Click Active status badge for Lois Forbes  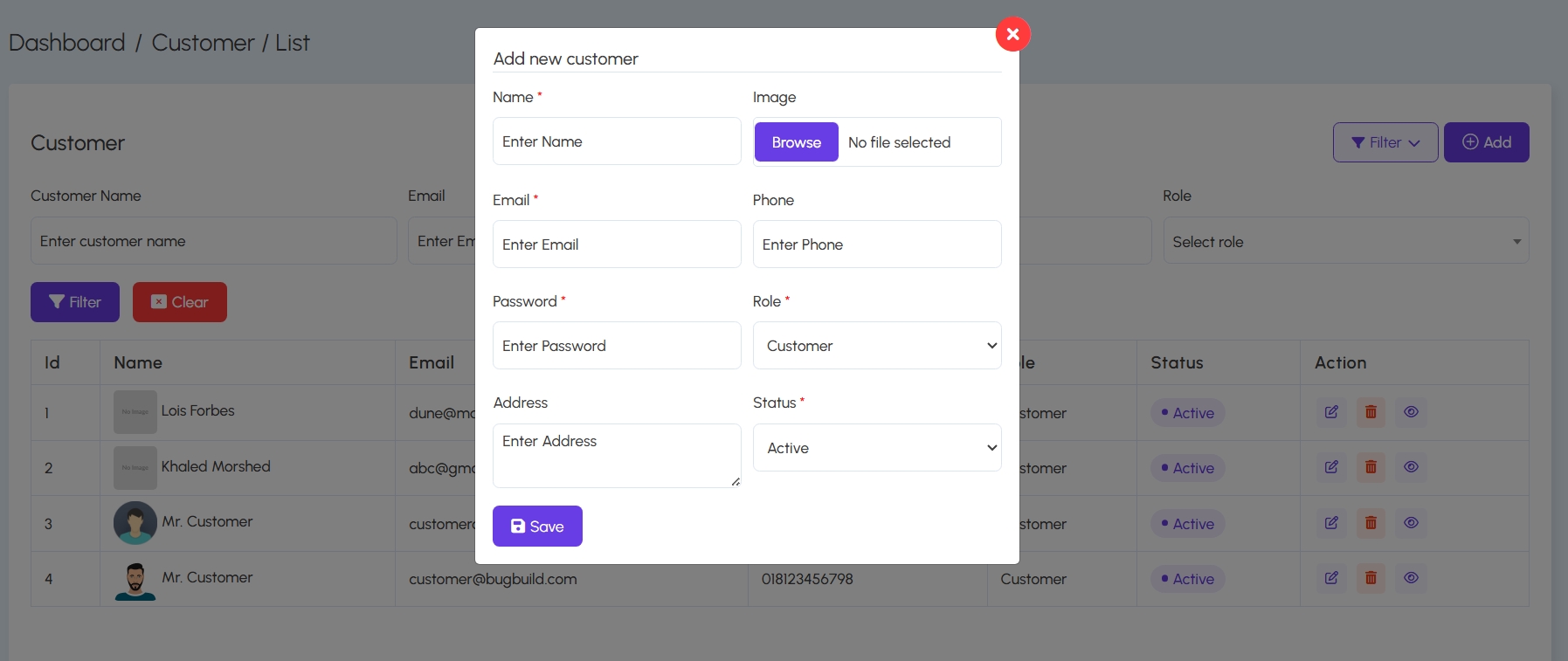pos(1188,413)
